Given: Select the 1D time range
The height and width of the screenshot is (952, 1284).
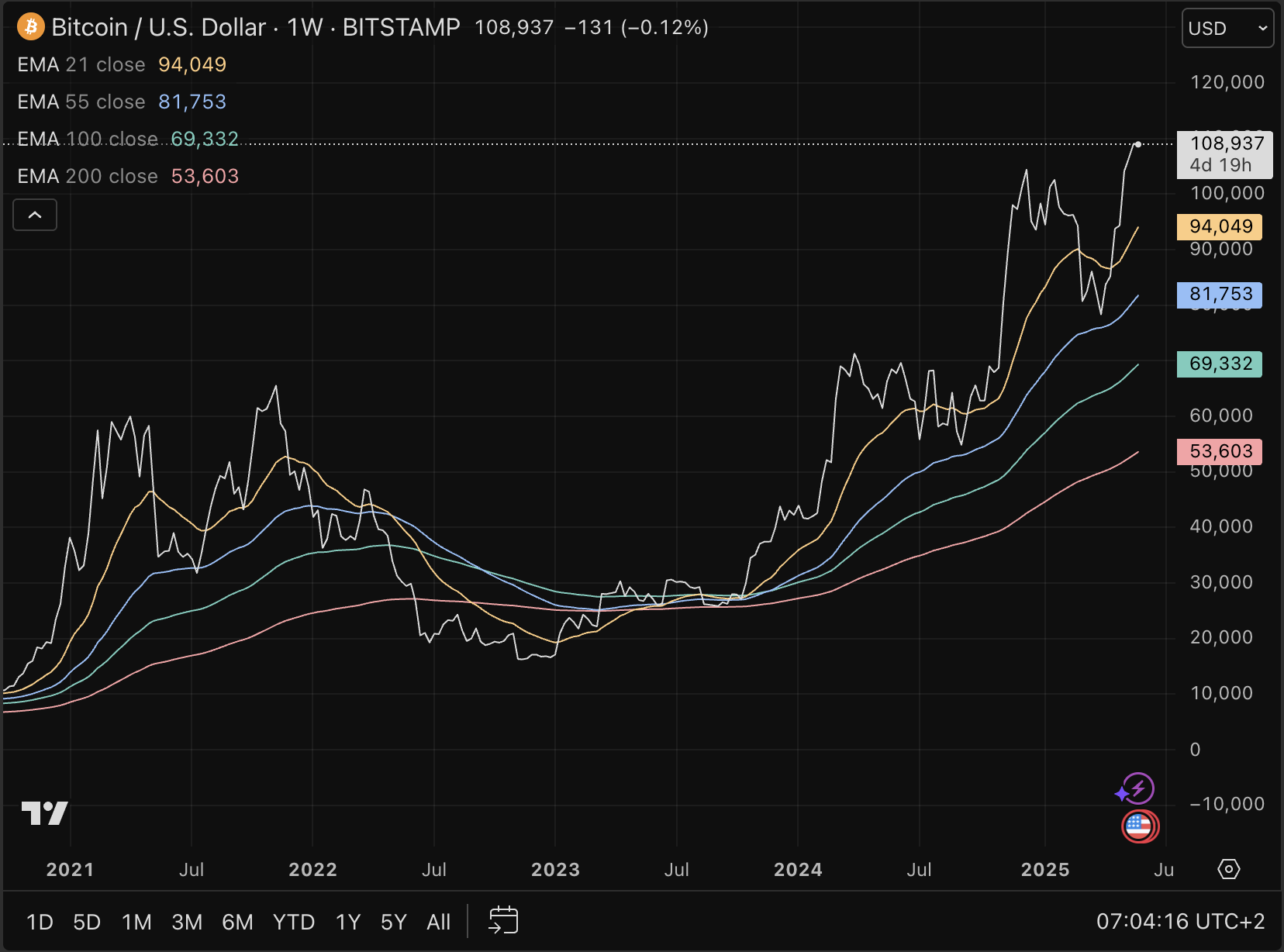Looking at the screenshot, I should tap(40, 922).
